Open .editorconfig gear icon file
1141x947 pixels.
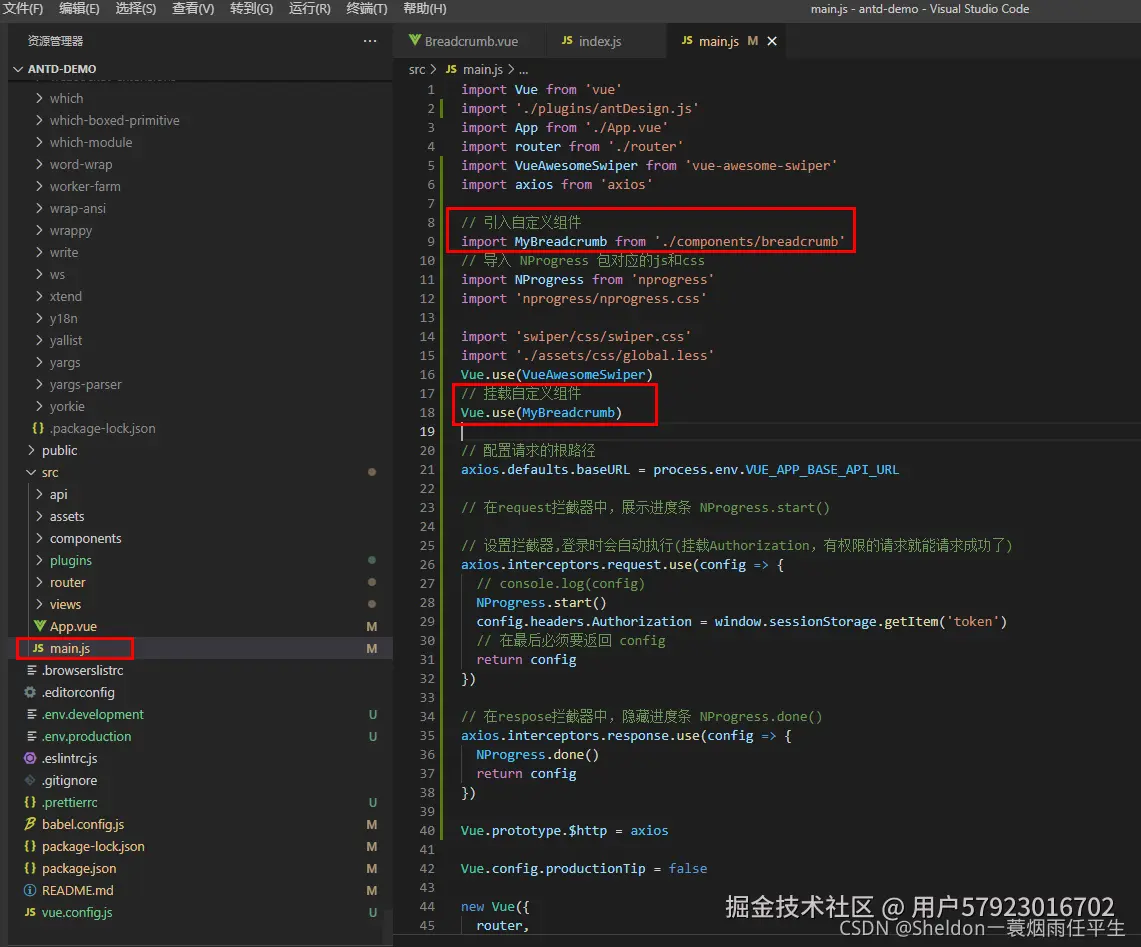tap(30, 692)
